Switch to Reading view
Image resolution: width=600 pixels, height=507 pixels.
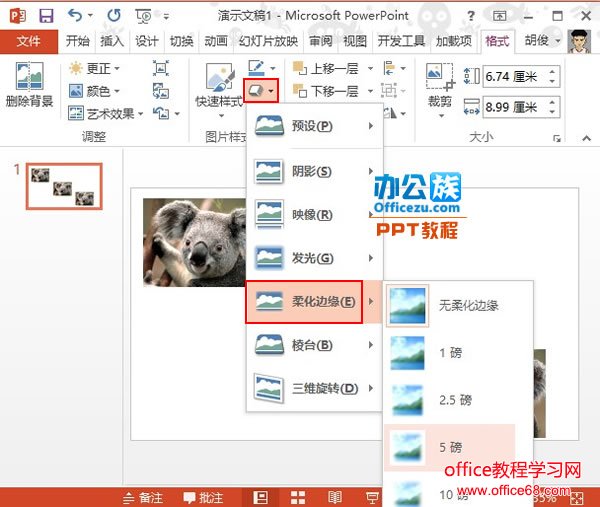pyautogui.click(x=335, y=497)
